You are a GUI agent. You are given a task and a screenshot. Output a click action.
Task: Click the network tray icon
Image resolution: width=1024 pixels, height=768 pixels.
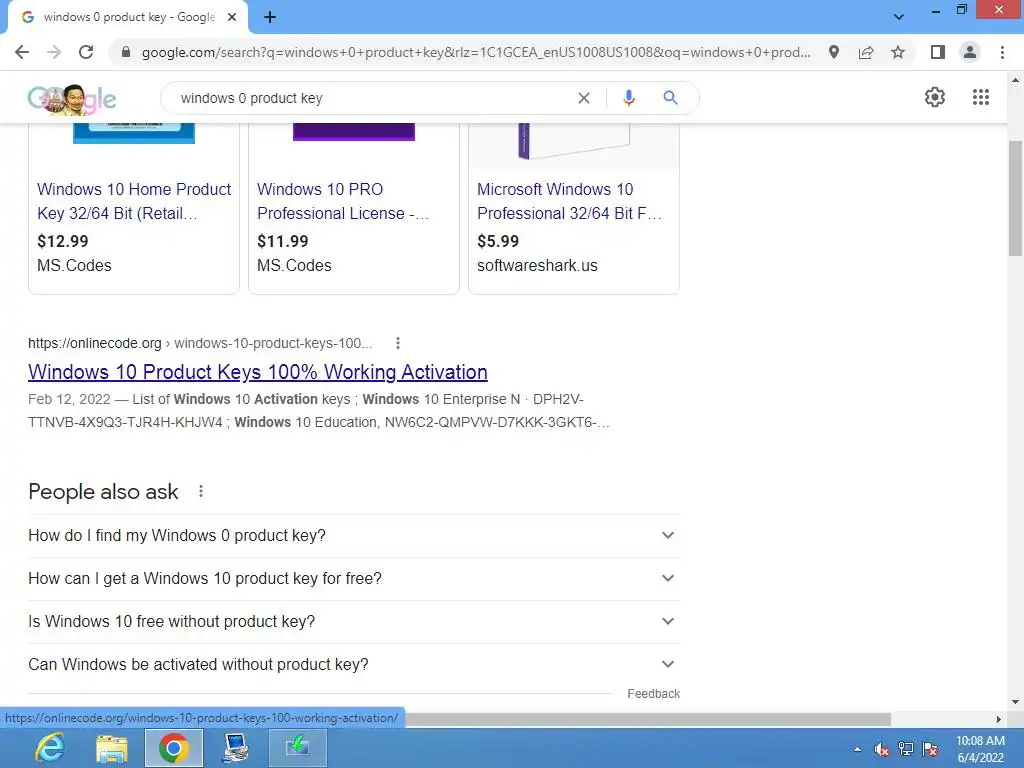(x=906, y=749)
